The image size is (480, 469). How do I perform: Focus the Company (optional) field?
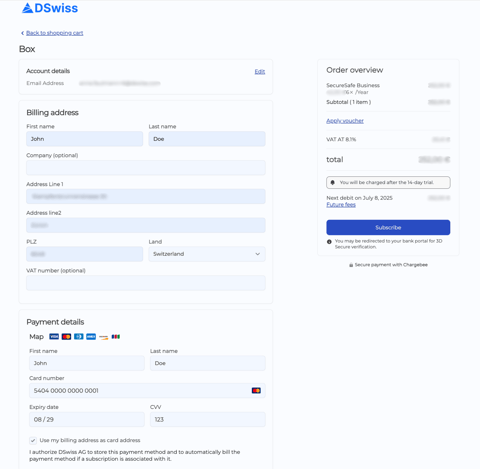click(146, 168)
